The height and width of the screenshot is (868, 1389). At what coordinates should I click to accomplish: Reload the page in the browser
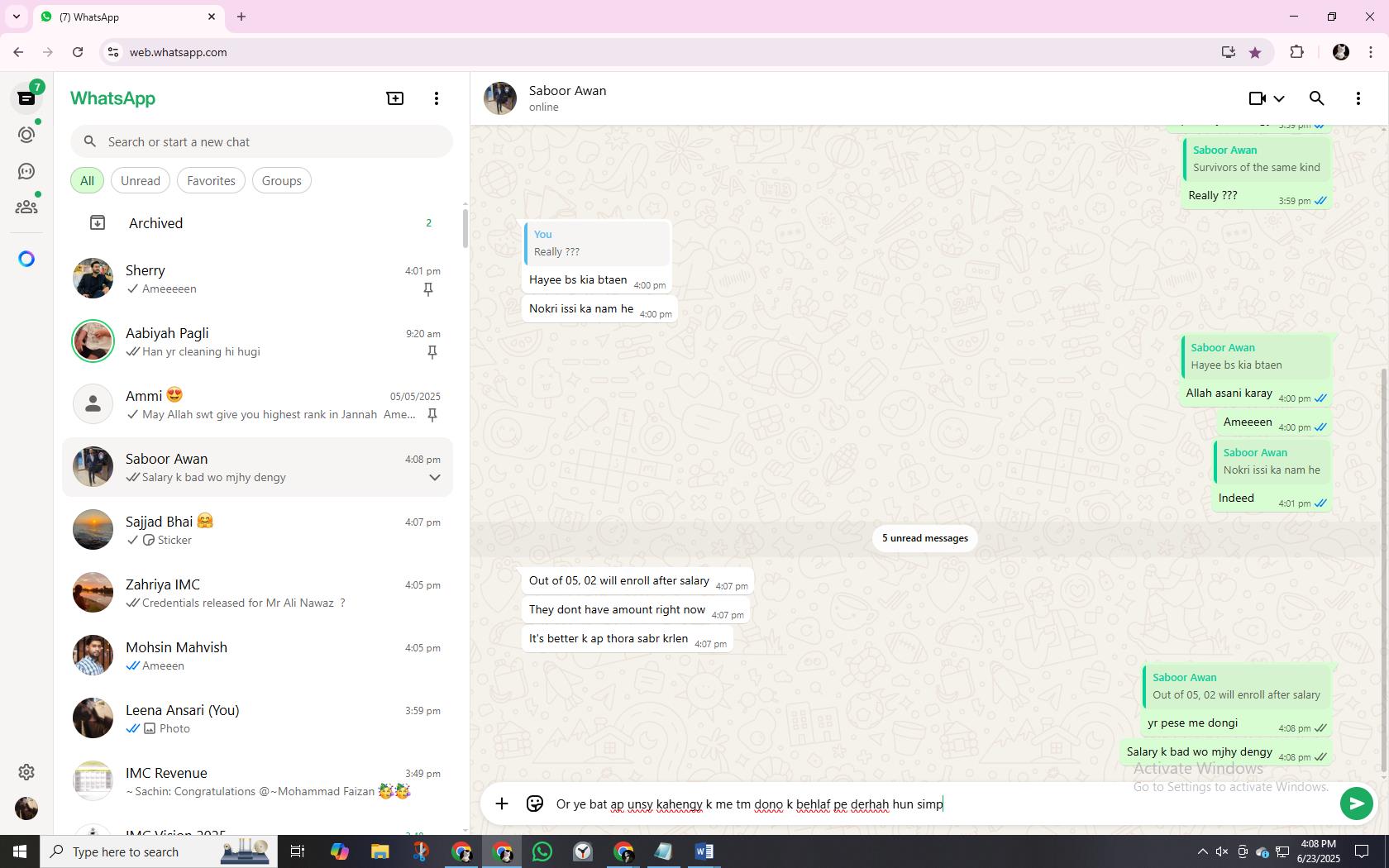tap(78, 52)
